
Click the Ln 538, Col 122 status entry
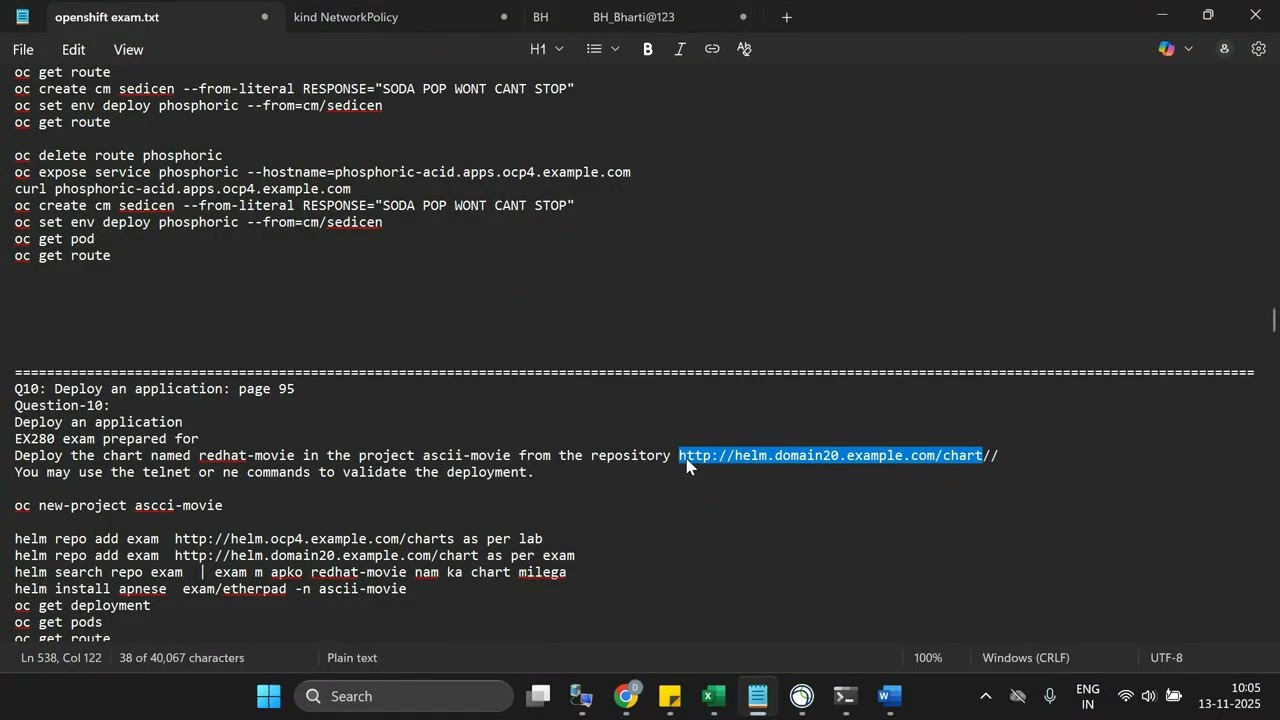click(x=62, y=658)
